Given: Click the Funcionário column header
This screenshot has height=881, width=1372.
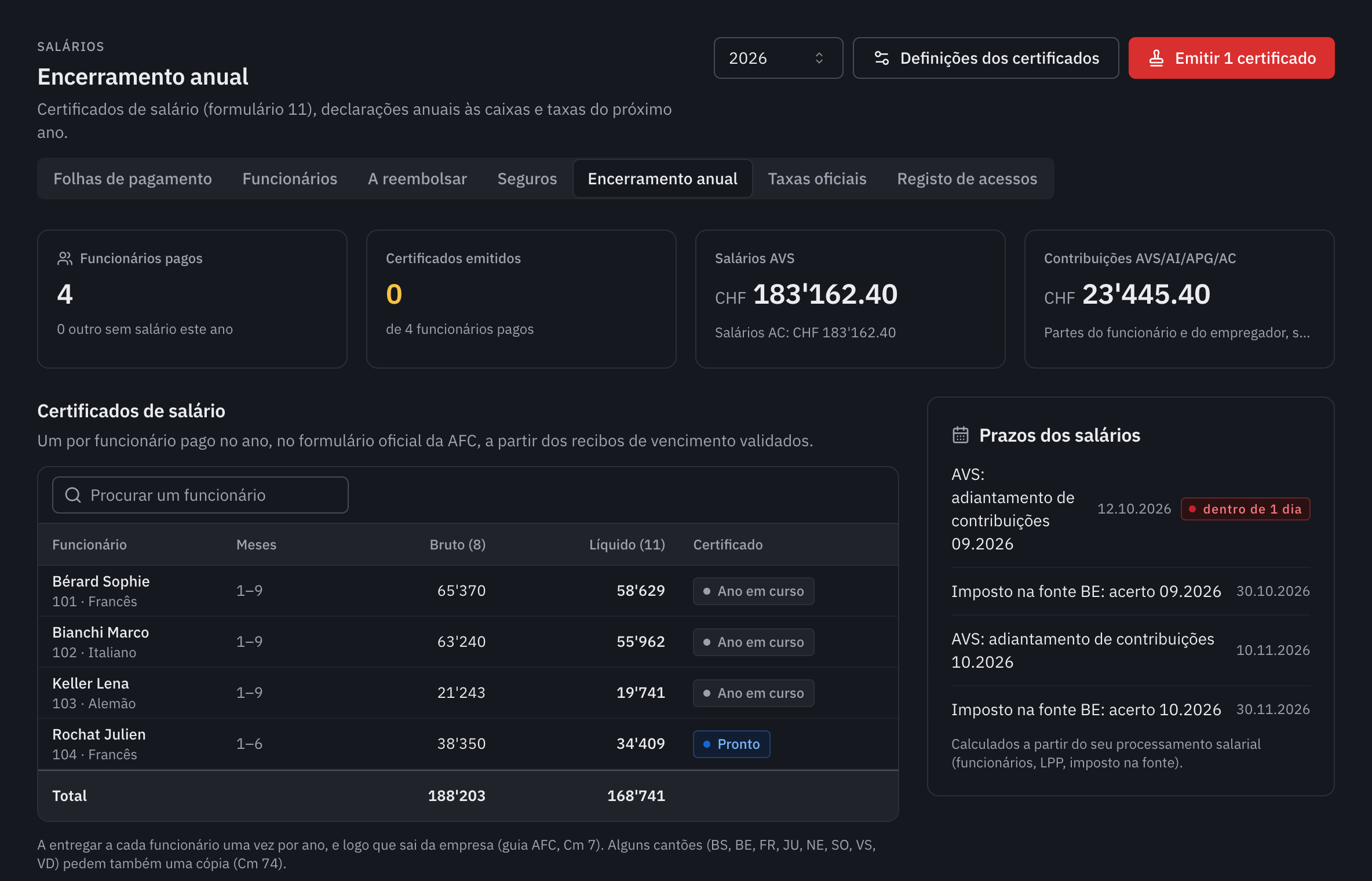Looking at the screenshot, I should [x=89, y=544].
